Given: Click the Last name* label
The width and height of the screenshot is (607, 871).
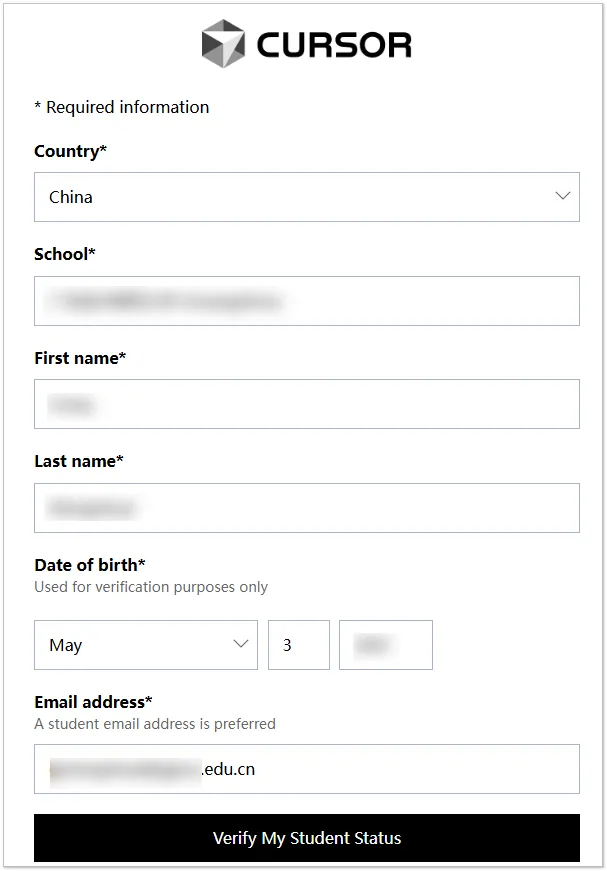Looking at the screenshot, I should (79, 461).
